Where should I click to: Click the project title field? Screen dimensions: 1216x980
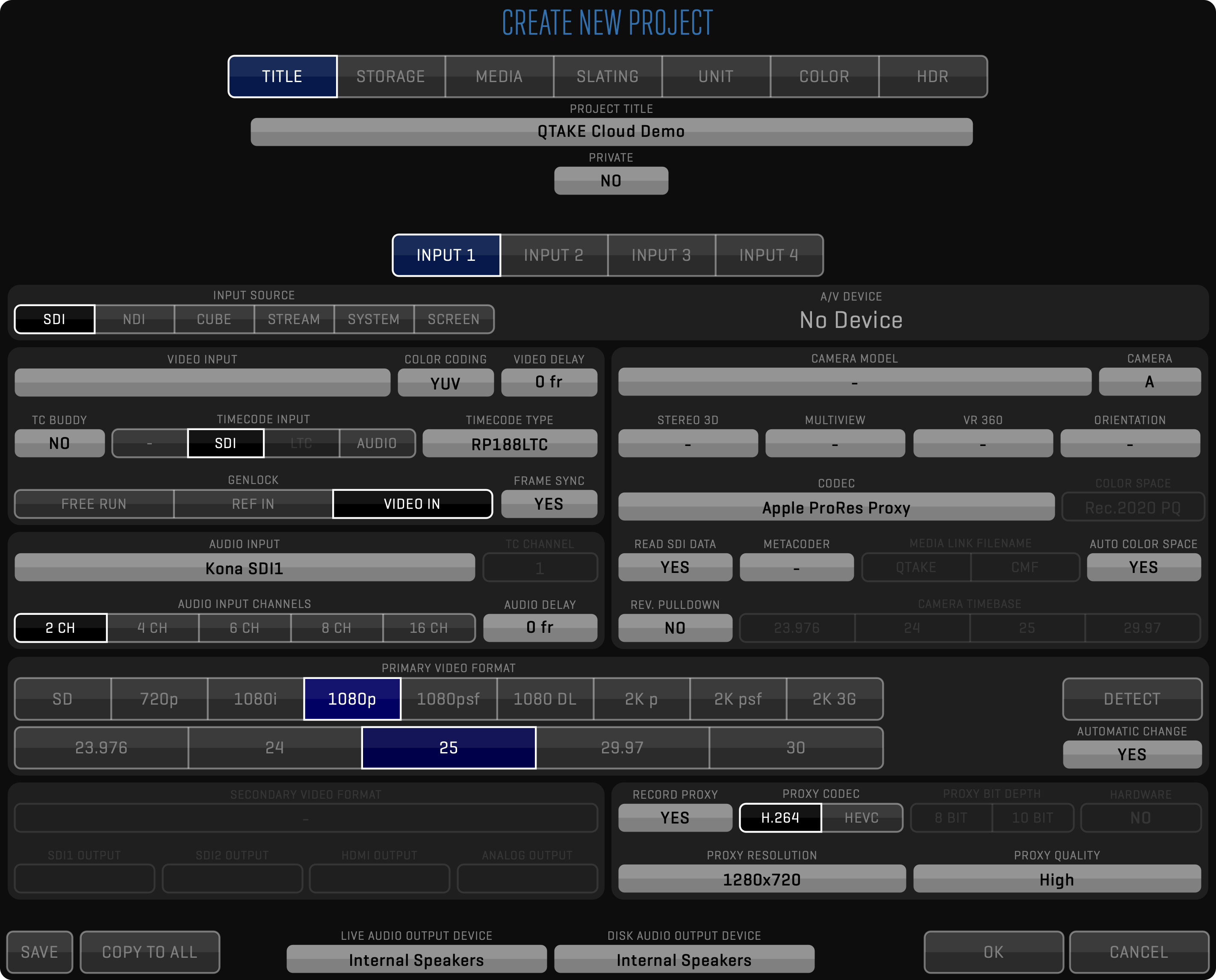tap(611, 132)
